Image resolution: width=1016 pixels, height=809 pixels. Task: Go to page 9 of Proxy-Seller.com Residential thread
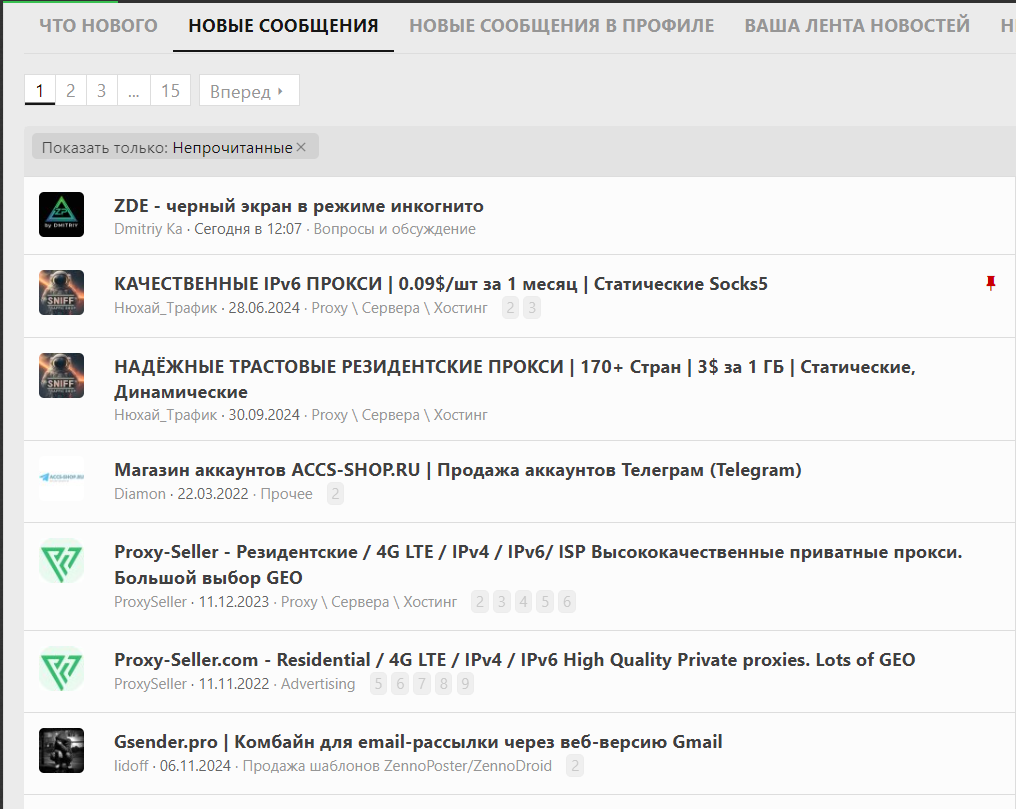coord(465,683)
